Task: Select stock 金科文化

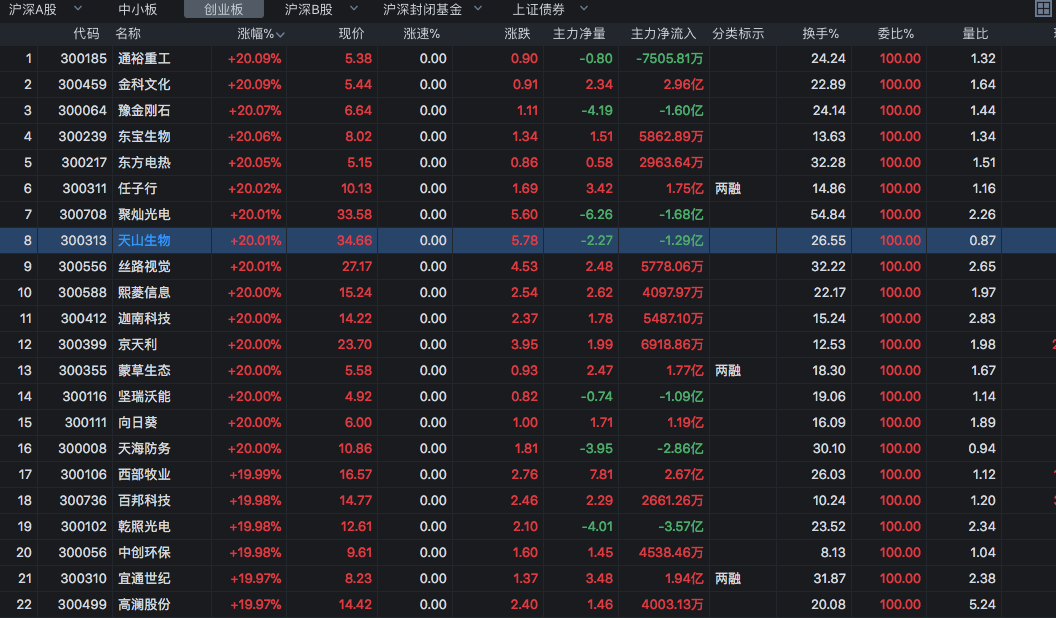Action: point(144,85)
